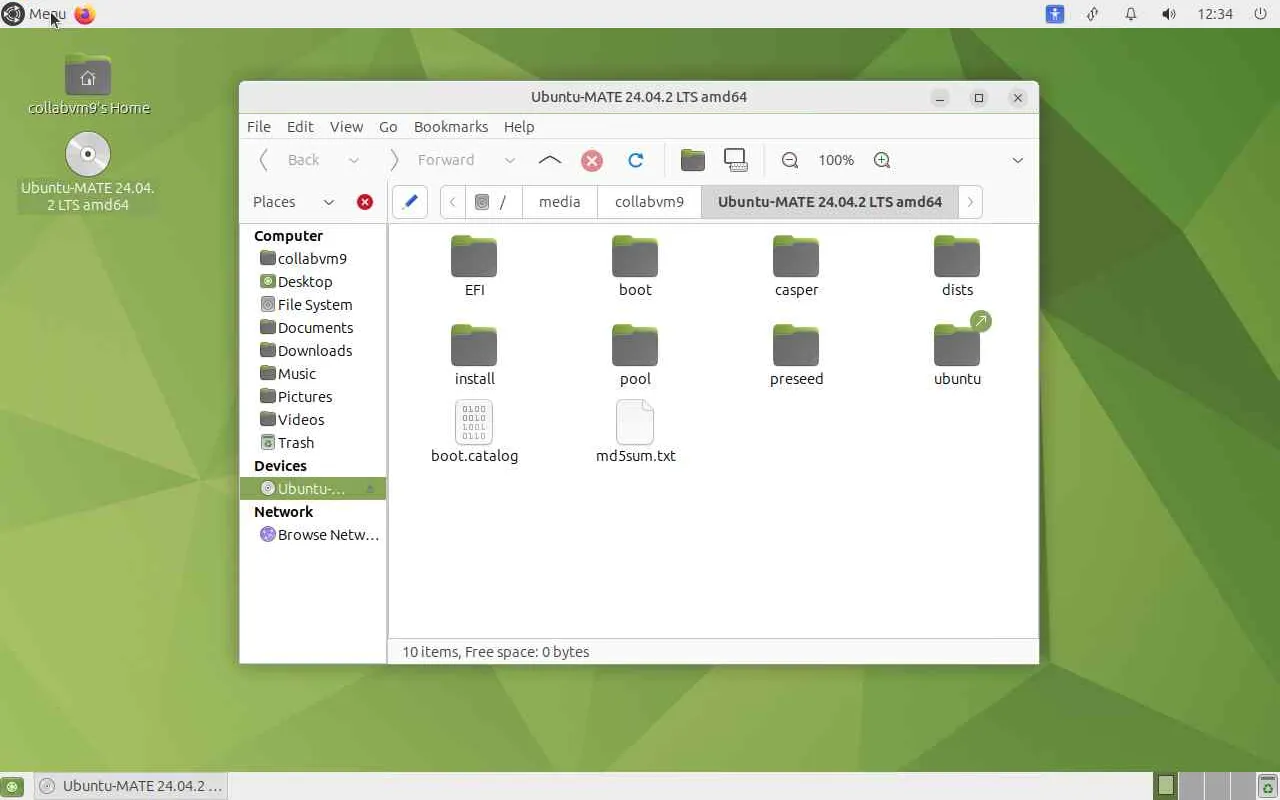Select the preseed folder
This screenshot has height=800, width=1280.
click(x=796, y=355)
